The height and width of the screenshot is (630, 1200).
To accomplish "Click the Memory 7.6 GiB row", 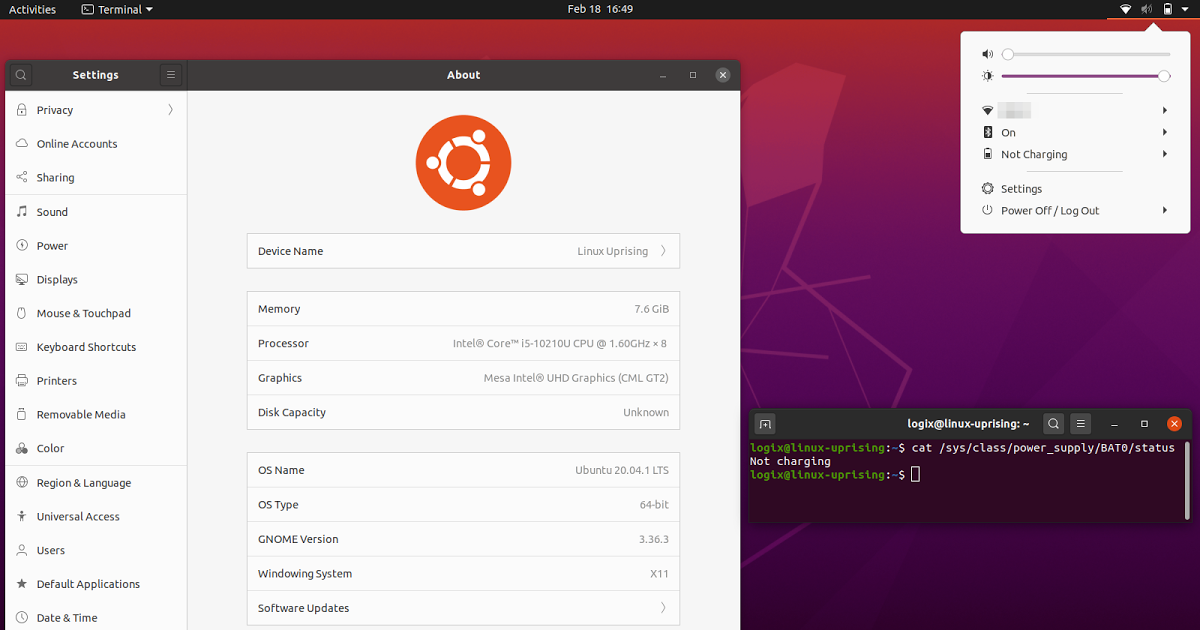I will (463, 309).
